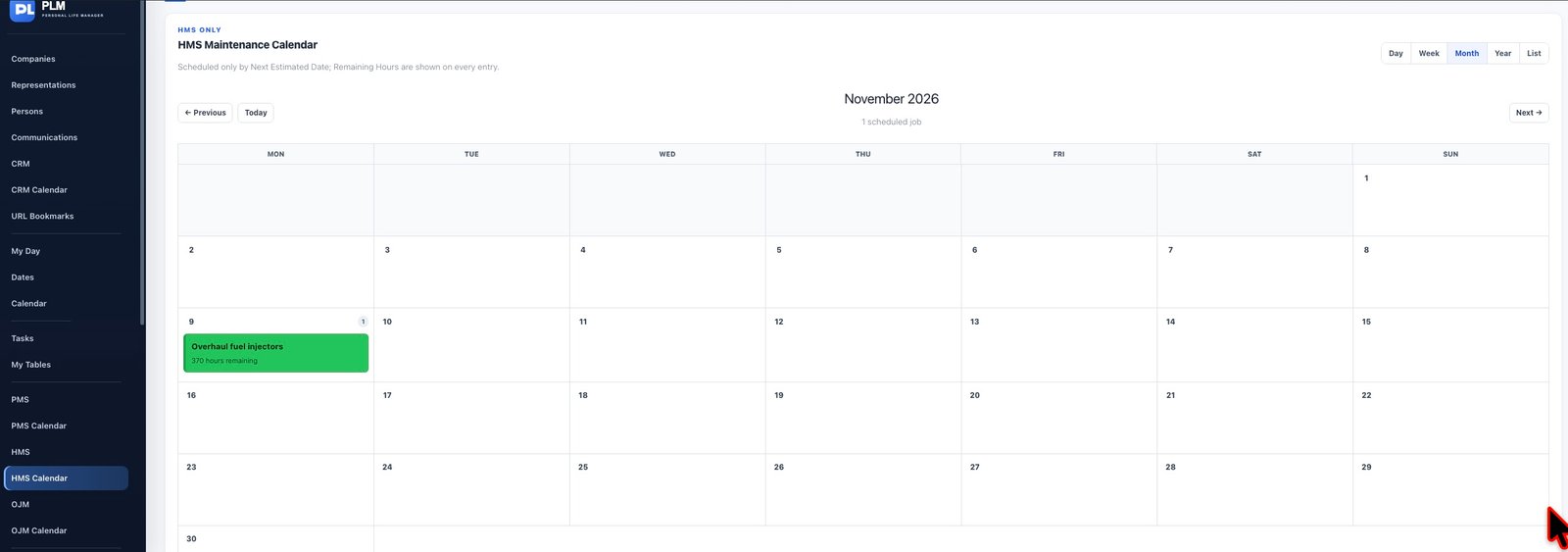Image resolution: width=1568 pixels, height=552 pixels.
Task: Click TUE column header
Action: pyautogui.click(x=471, y=154)
